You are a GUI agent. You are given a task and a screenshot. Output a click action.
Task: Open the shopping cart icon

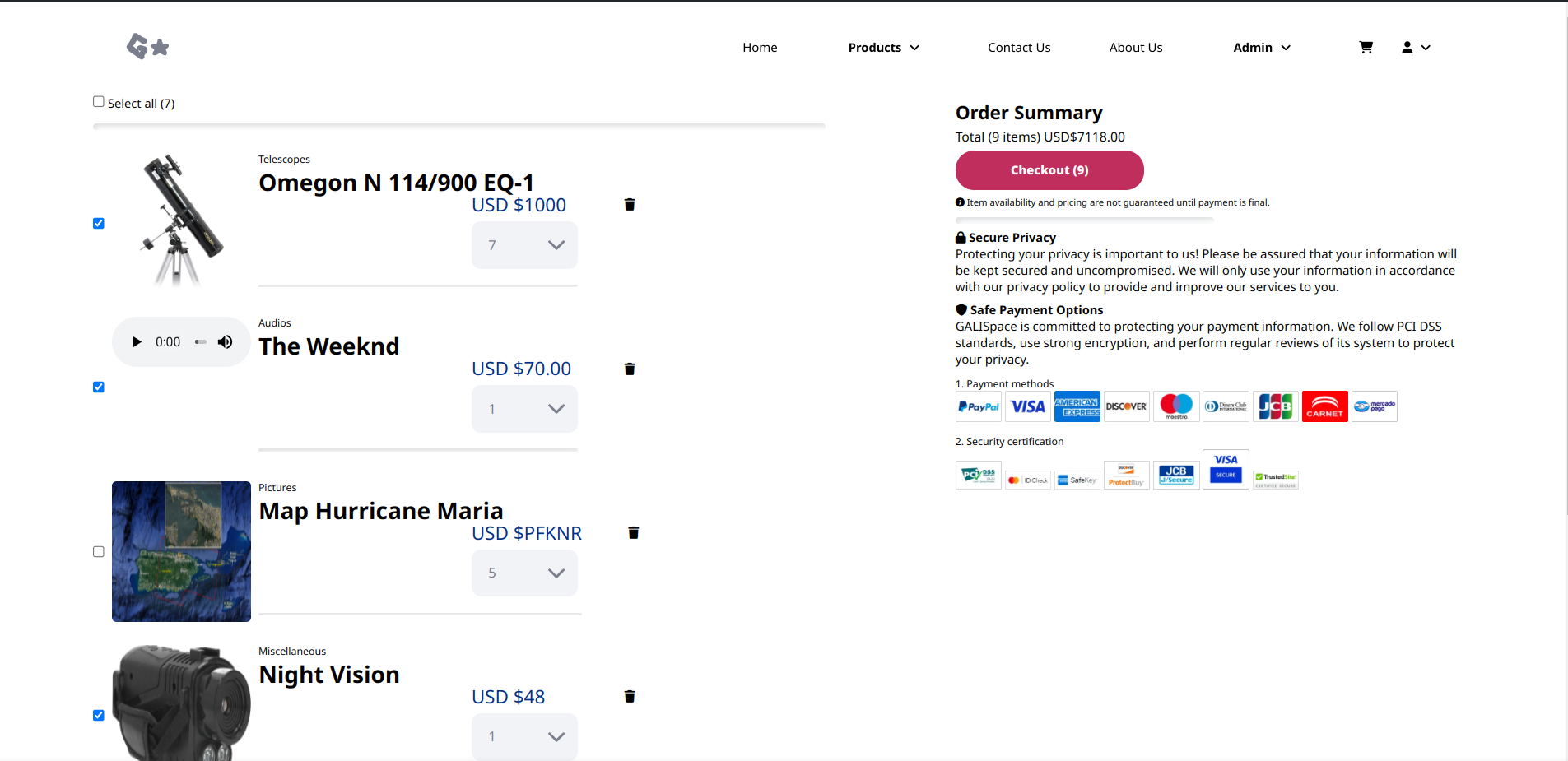click(x=1366, y=48)
